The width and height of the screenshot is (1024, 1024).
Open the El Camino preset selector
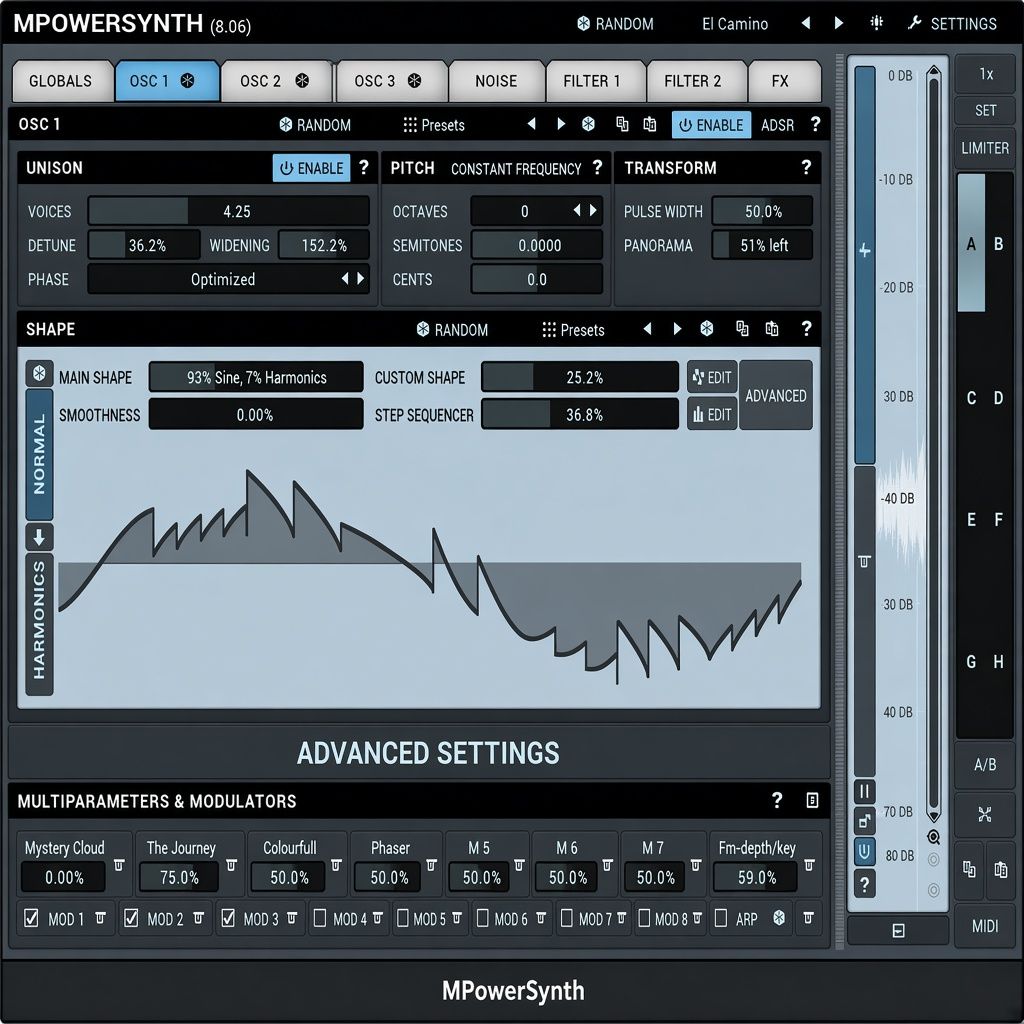point(735,24)
